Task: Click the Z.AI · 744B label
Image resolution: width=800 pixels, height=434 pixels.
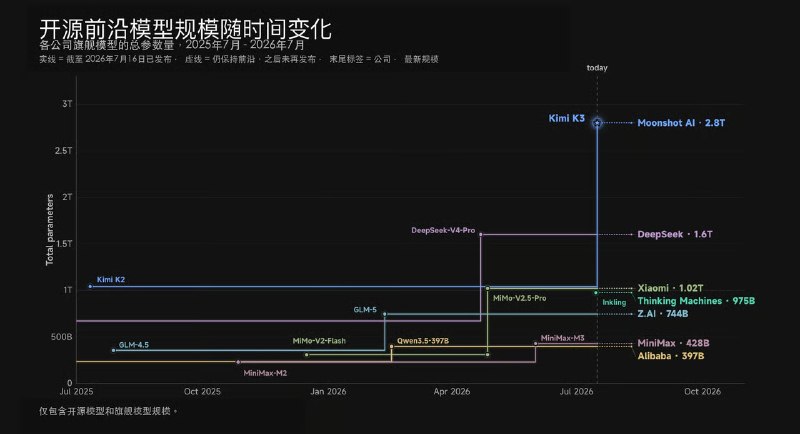Action: click(x=663, y=314)
